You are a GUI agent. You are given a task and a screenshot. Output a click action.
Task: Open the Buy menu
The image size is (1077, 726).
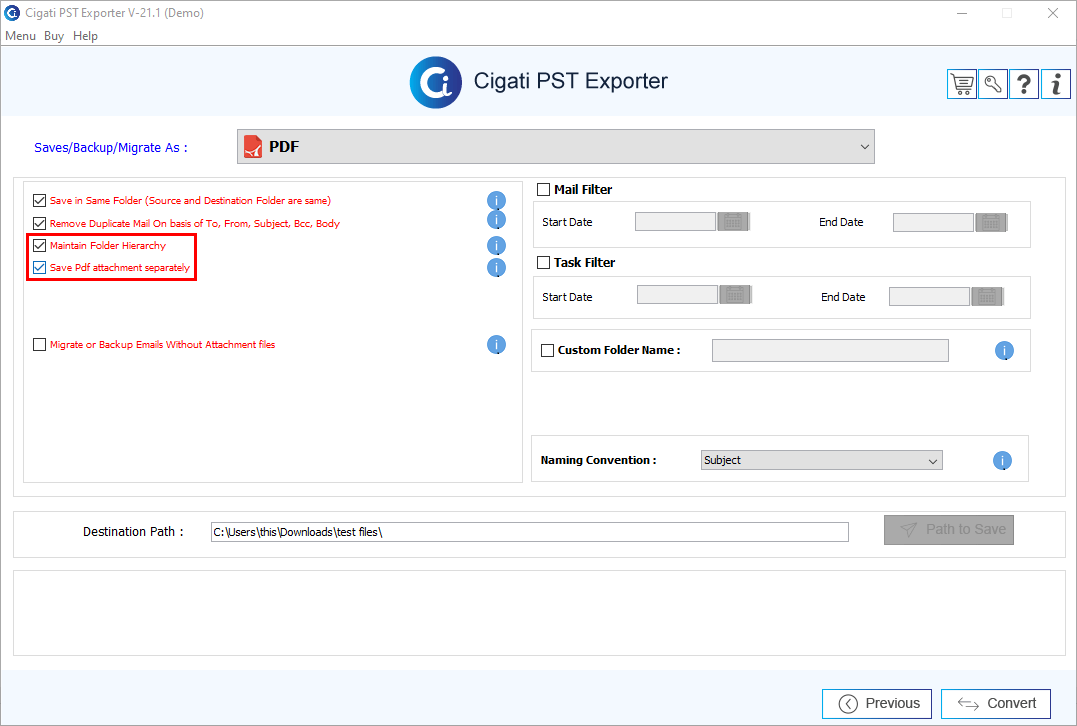click(54, 36)
